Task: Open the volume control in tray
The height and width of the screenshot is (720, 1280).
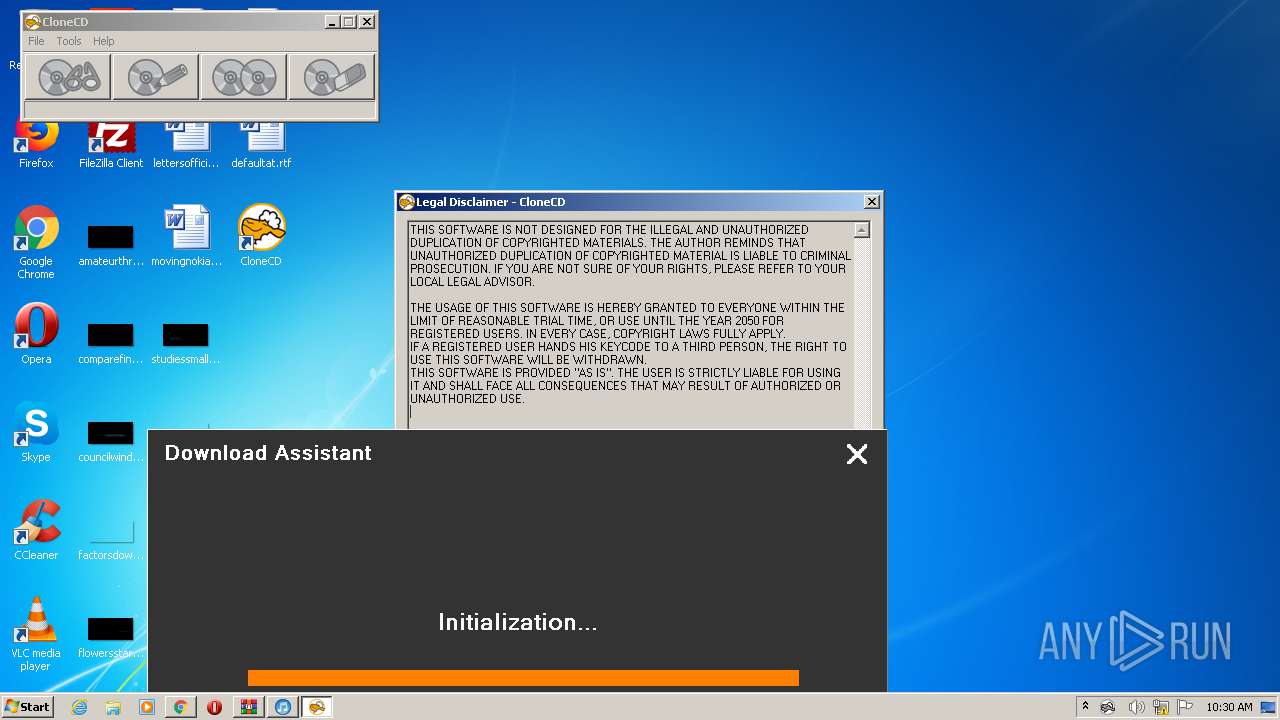Action: click(1136, 707)
